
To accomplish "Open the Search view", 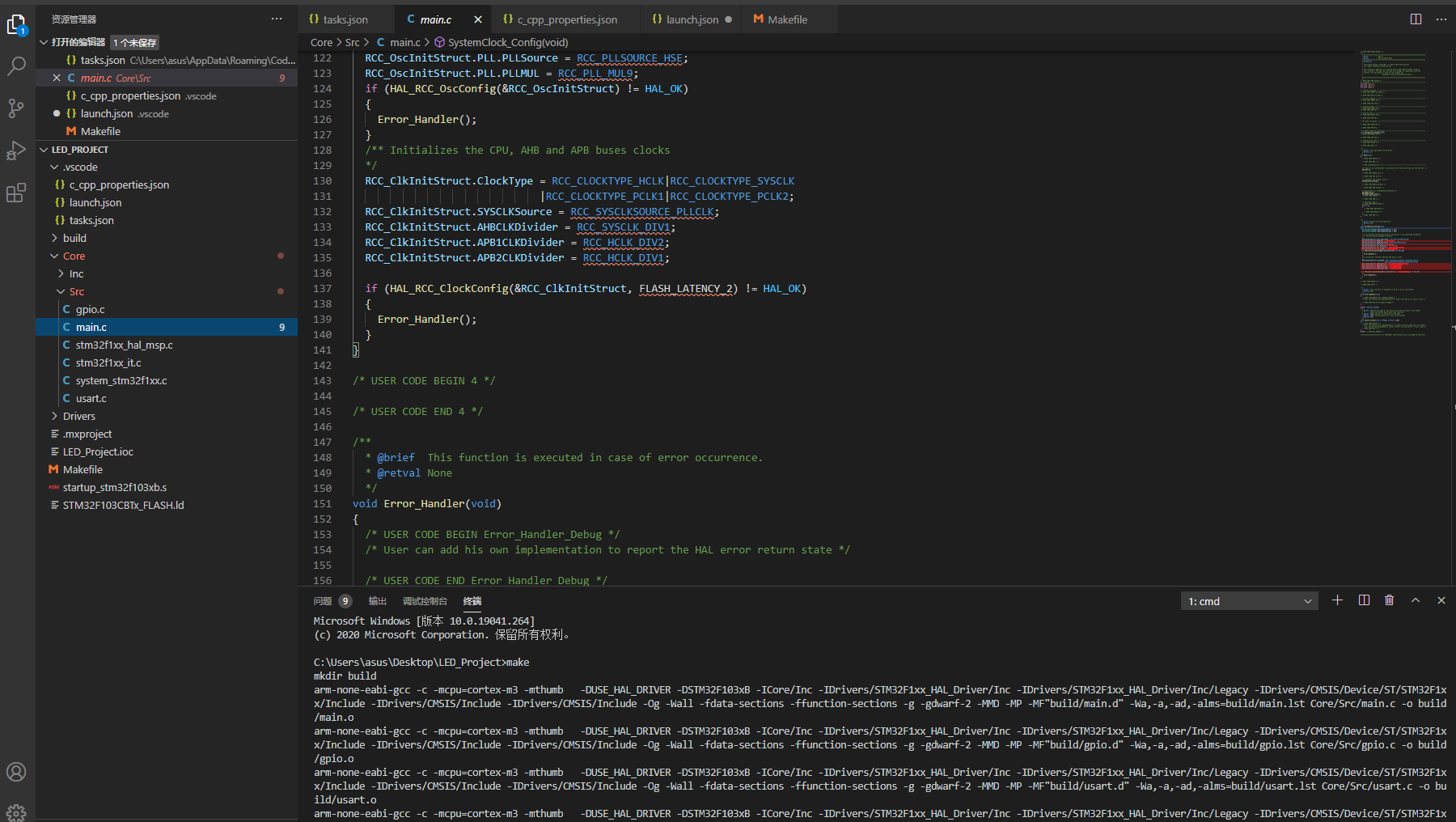I will pyautogui.click(x=16, y=66).
